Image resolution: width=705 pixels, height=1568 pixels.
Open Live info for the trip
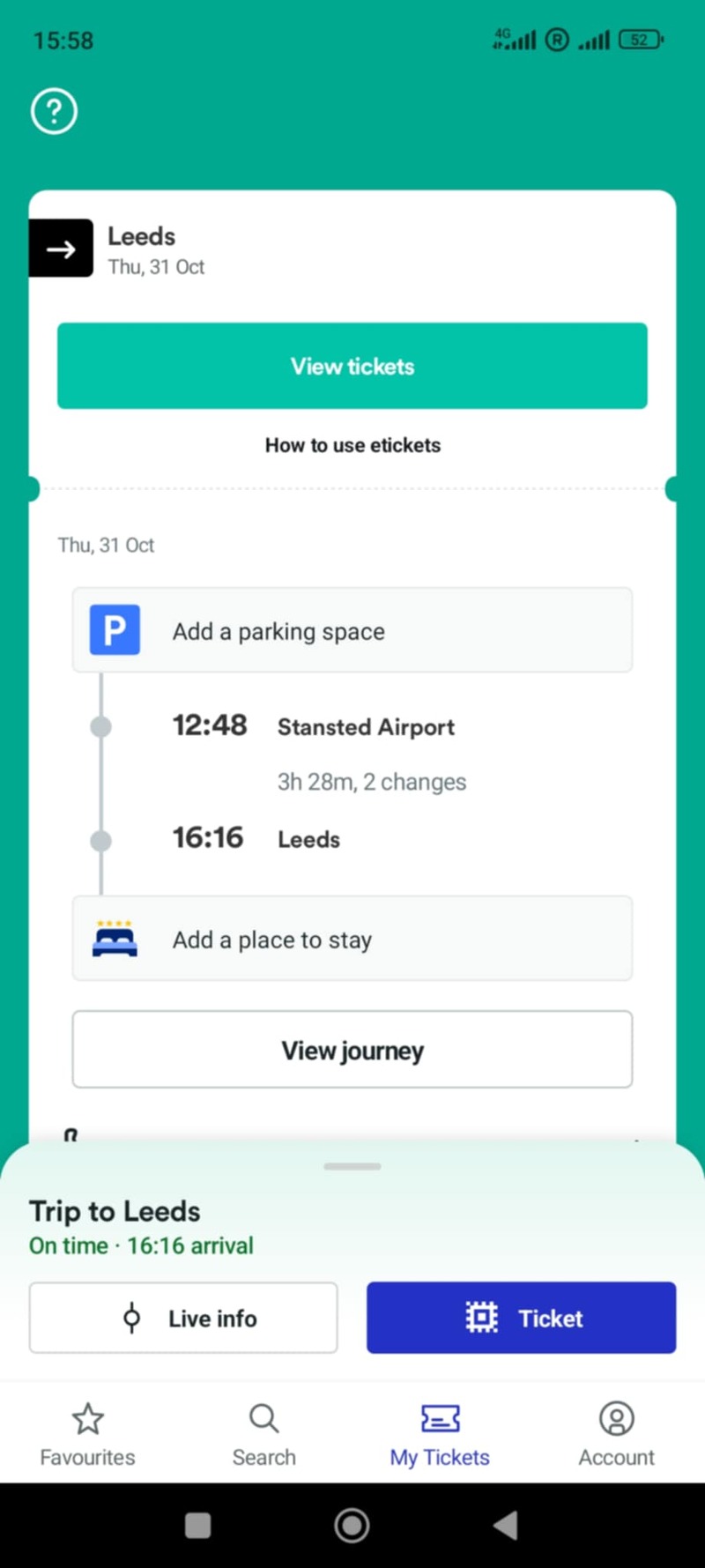[183, 1318]
